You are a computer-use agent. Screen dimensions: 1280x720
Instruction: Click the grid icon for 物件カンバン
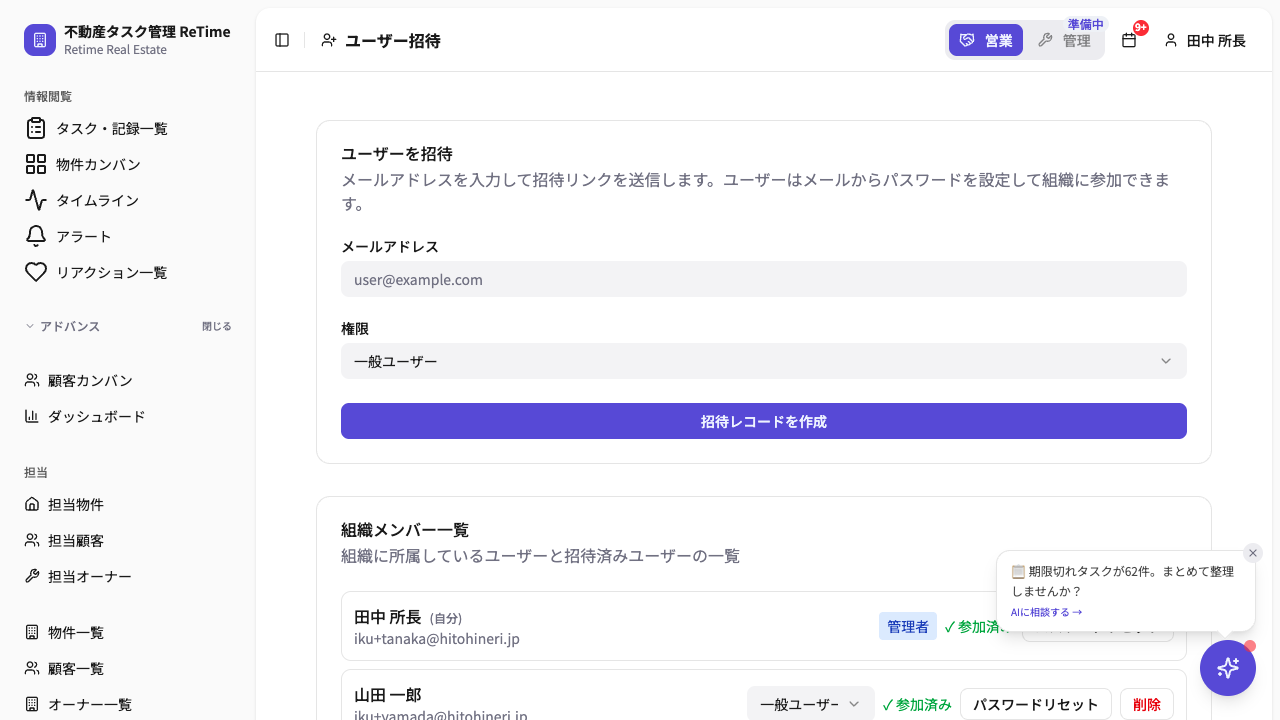[x=36, y=164]
